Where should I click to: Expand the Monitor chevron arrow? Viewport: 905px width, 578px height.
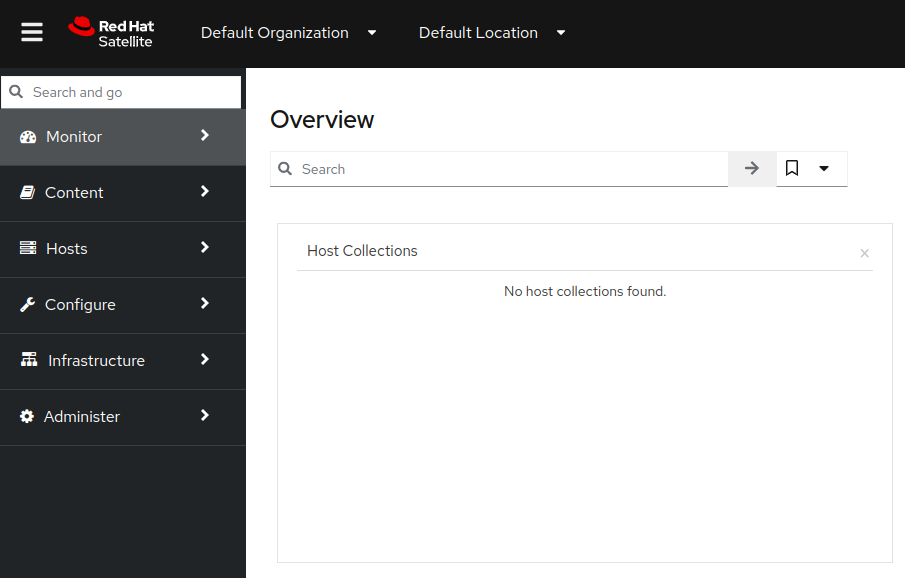[204, 135]
